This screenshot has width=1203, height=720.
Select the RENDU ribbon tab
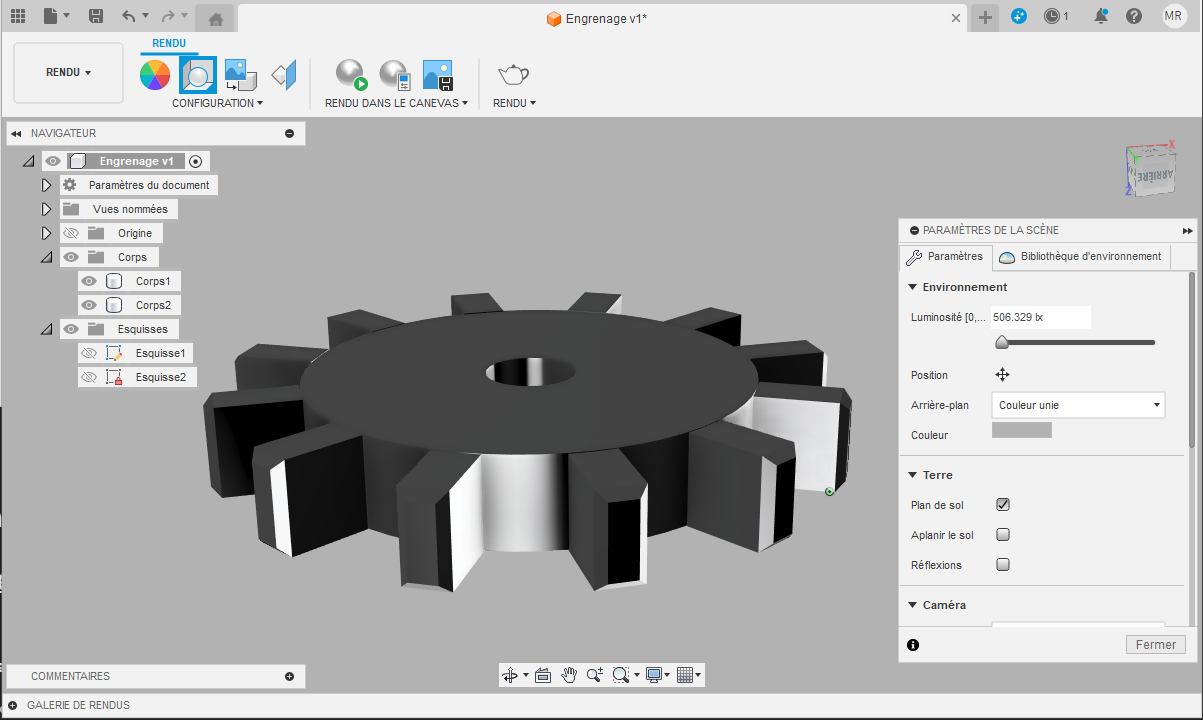pyautogui.click(x=169, y=43)
